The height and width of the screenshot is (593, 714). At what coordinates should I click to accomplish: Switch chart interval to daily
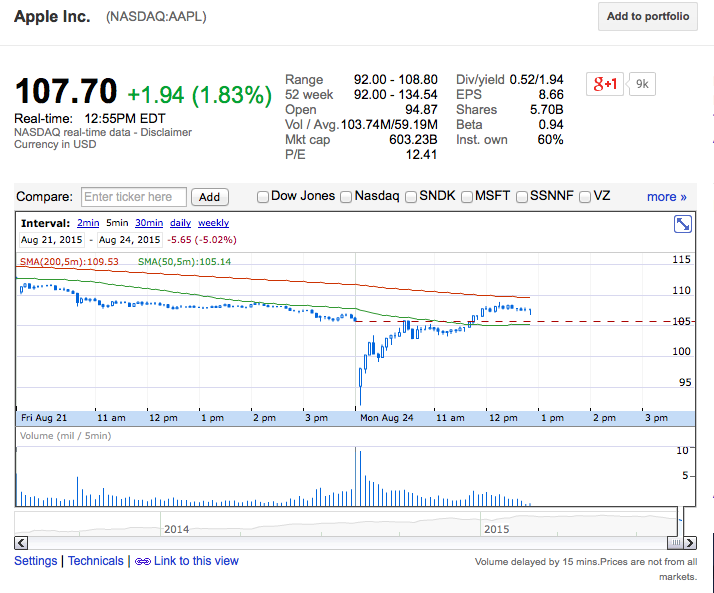pos(180,223)
